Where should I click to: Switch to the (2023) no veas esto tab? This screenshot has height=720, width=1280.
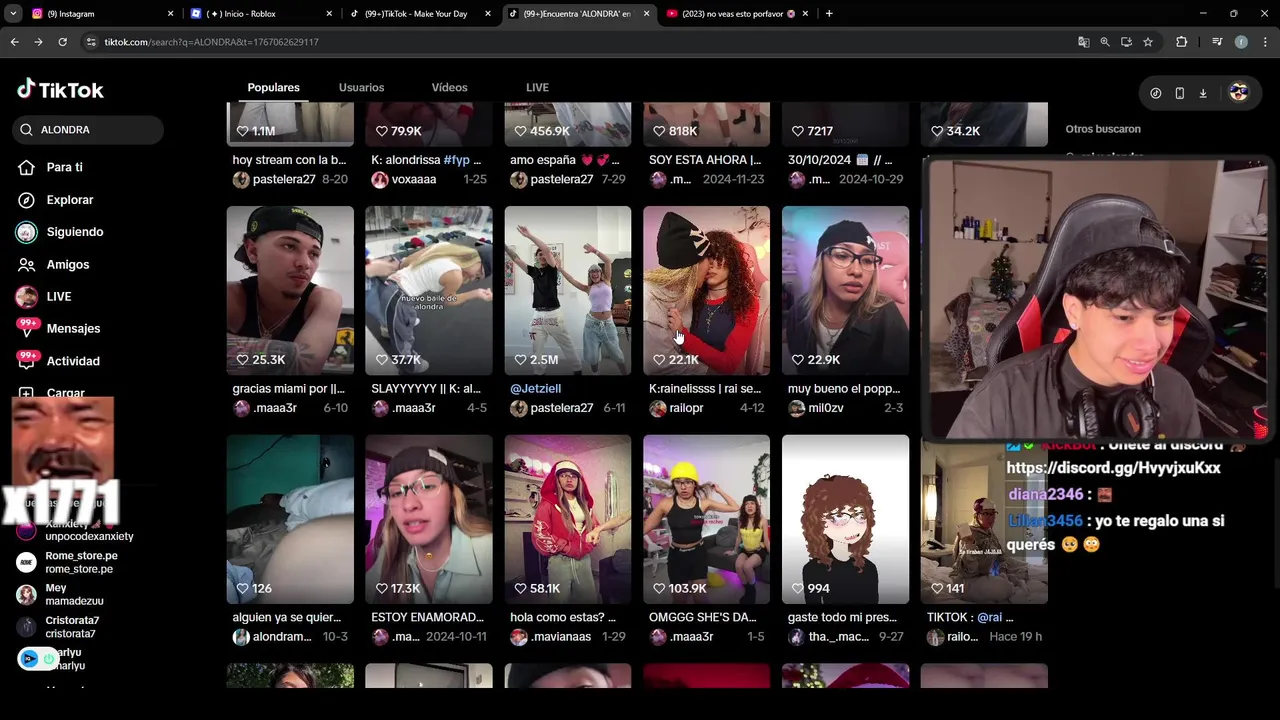point(740,14)
